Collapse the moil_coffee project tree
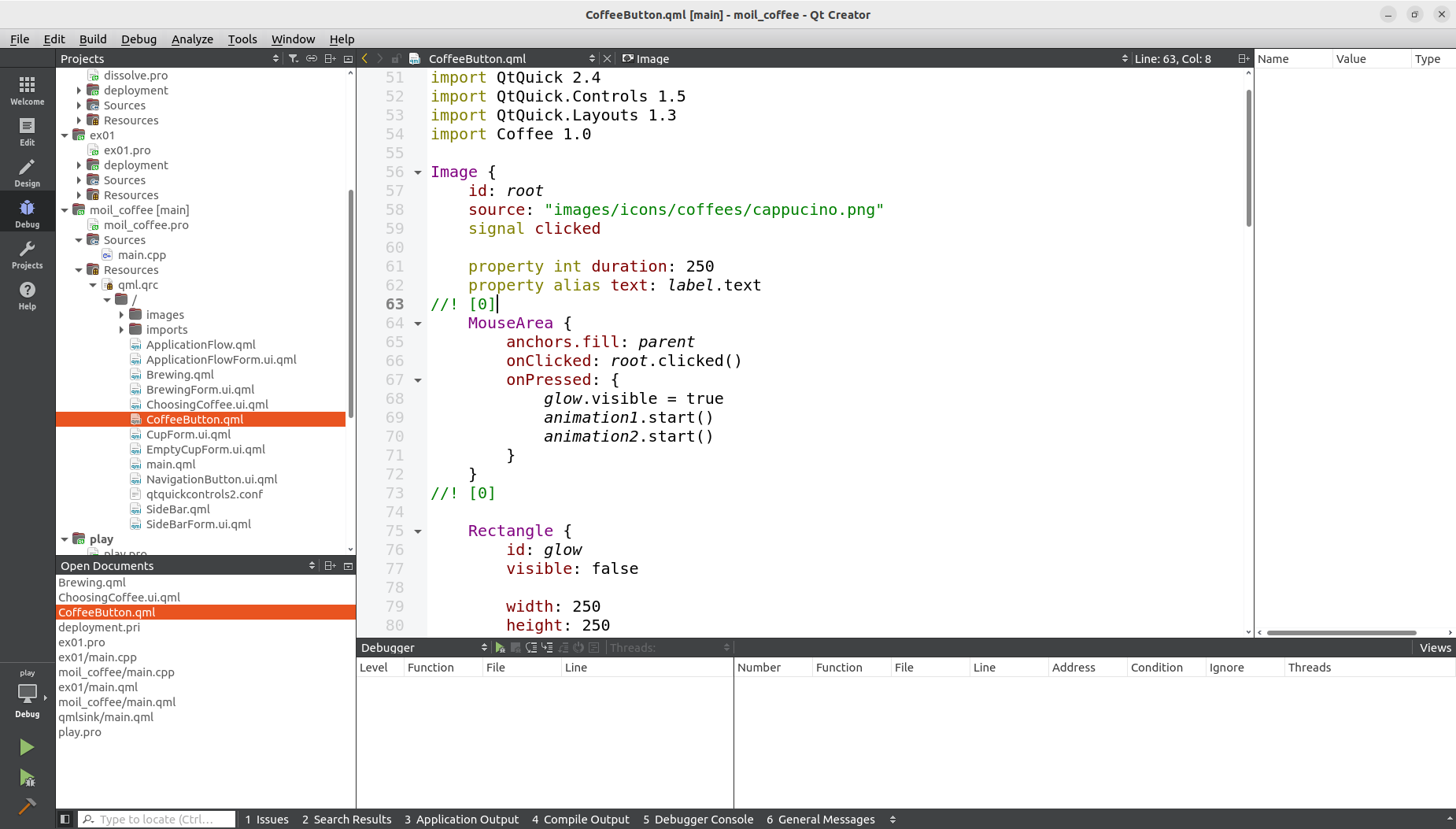The height and width of the screenshot is (829, 1456). (65, 209)
